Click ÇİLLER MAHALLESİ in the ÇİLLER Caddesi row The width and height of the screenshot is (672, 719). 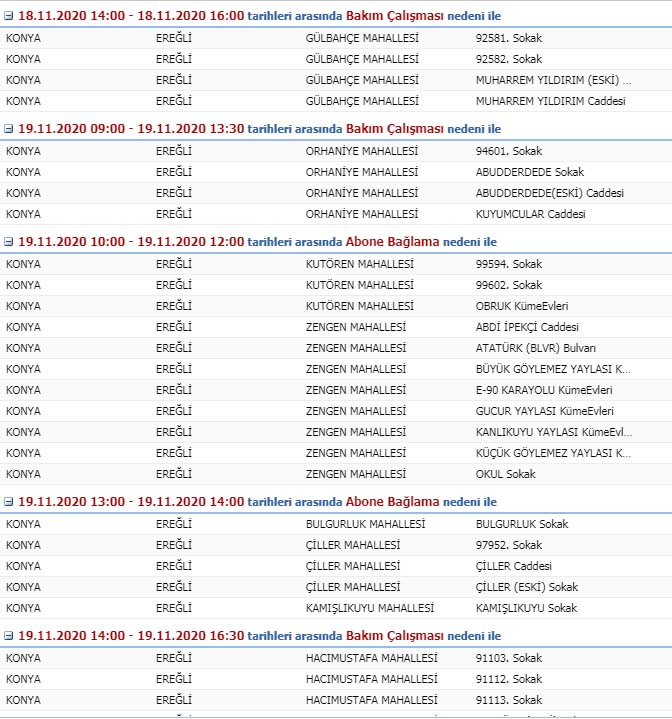tap(353, 566)
